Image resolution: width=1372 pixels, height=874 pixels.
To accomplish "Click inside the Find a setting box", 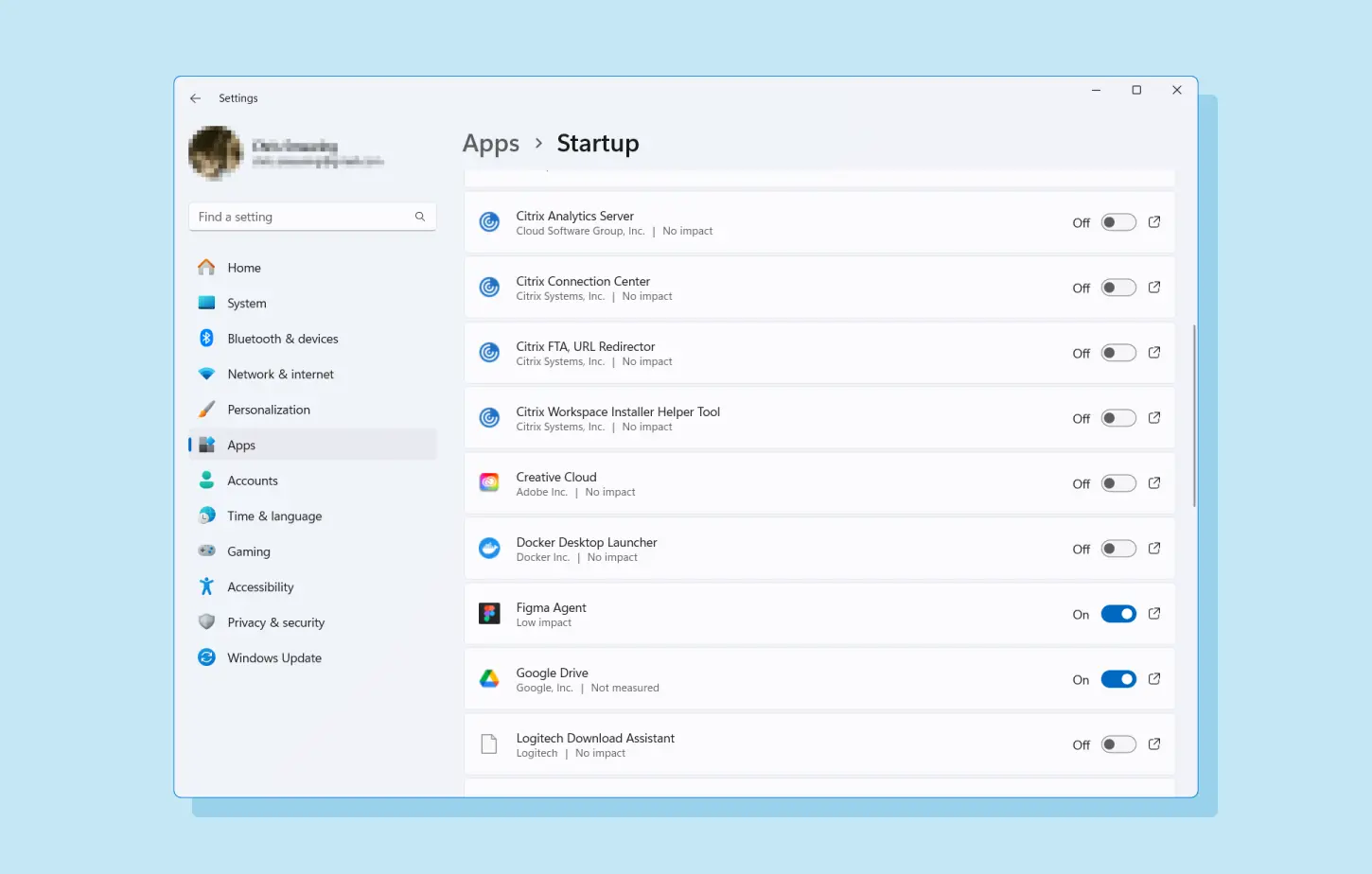I will 303,217.
